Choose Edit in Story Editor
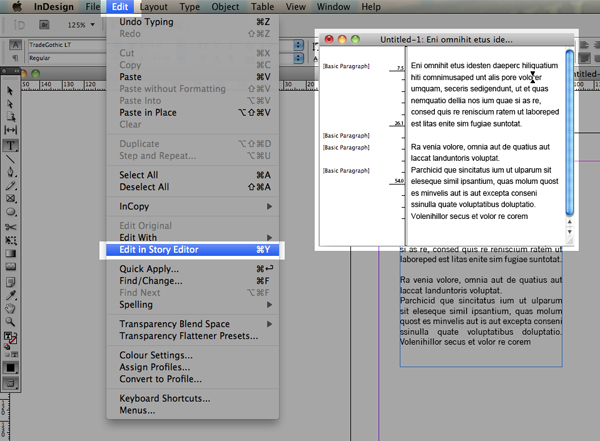The width and height of the screenshot is (600, 441). click(192, 250)
